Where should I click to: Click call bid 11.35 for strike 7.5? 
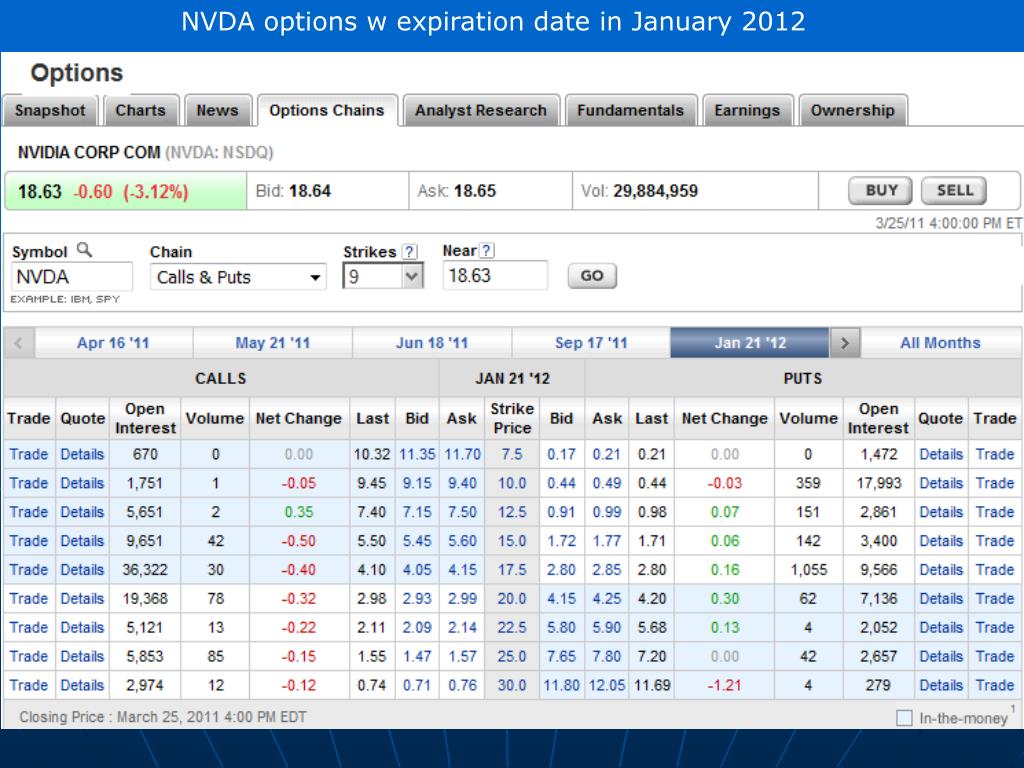417,455
